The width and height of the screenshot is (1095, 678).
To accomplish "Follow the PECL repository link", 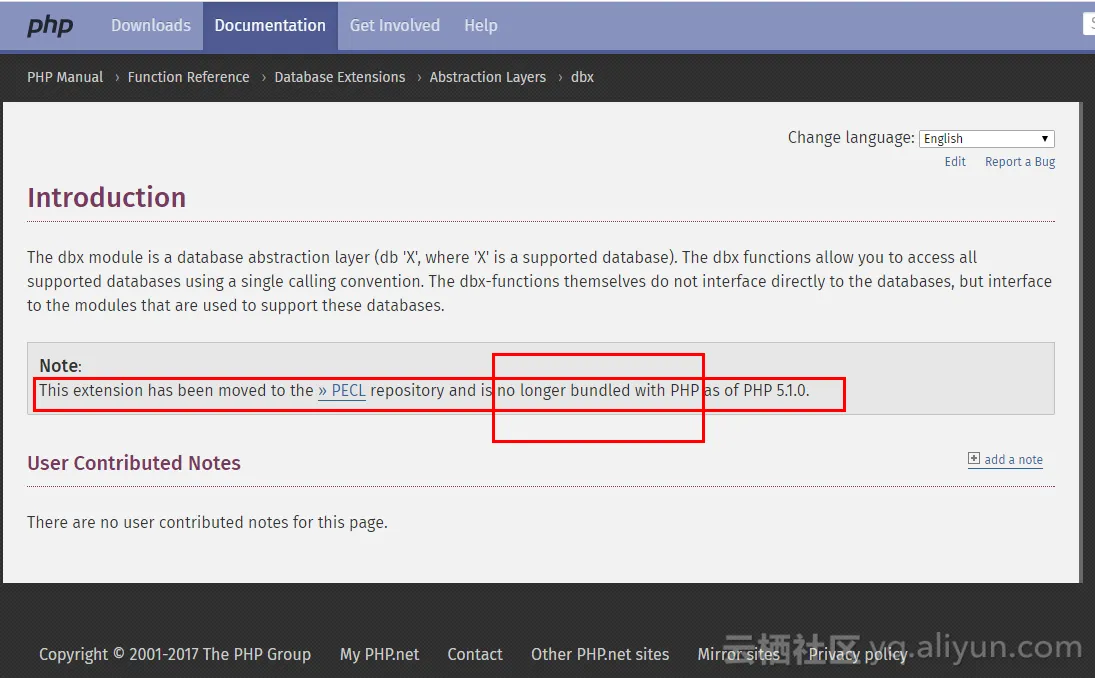I will (342, 391).
